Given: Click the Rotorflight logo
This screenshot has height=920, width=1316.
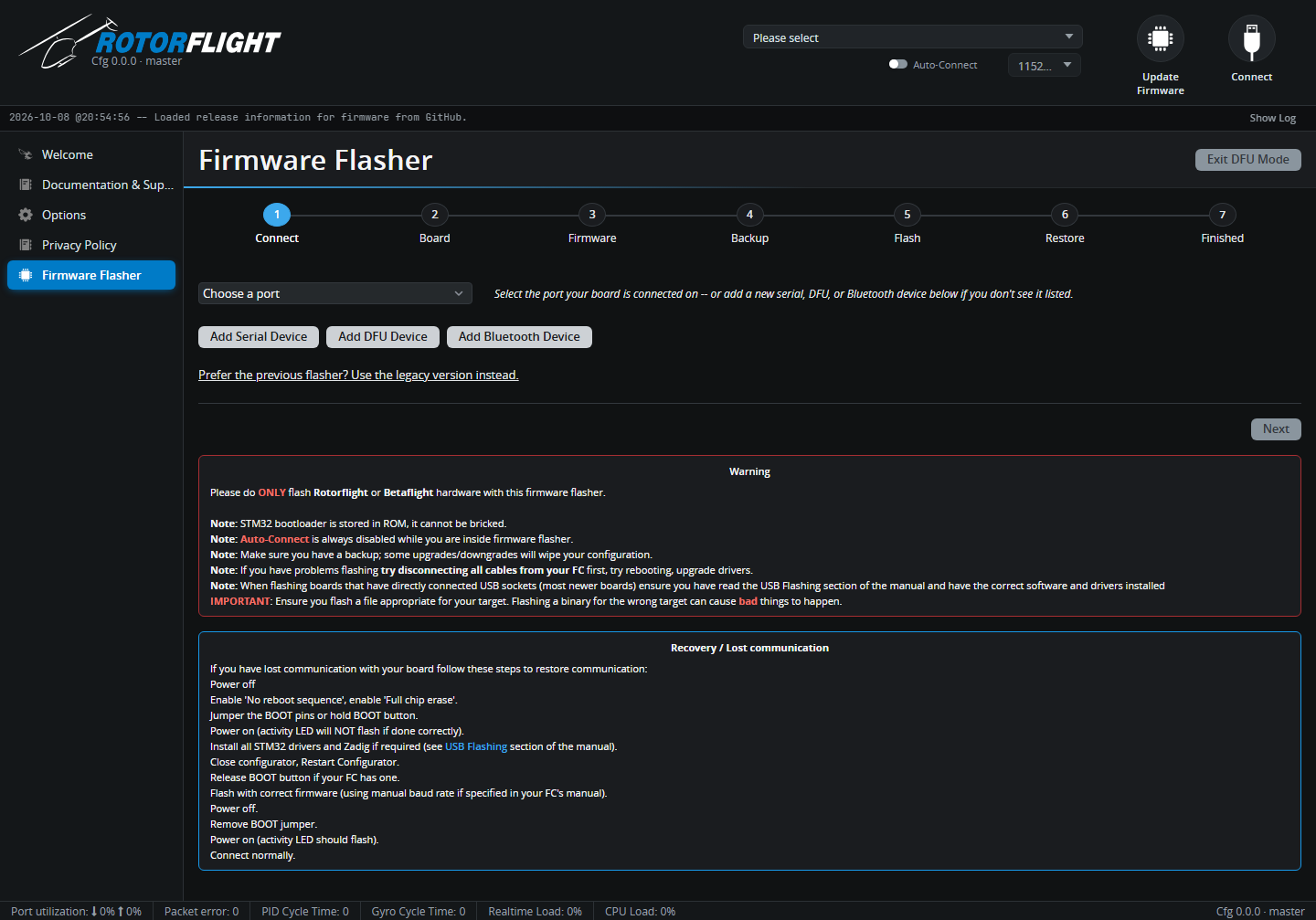Looking at the screenshot, I should [x=150, y=42].
